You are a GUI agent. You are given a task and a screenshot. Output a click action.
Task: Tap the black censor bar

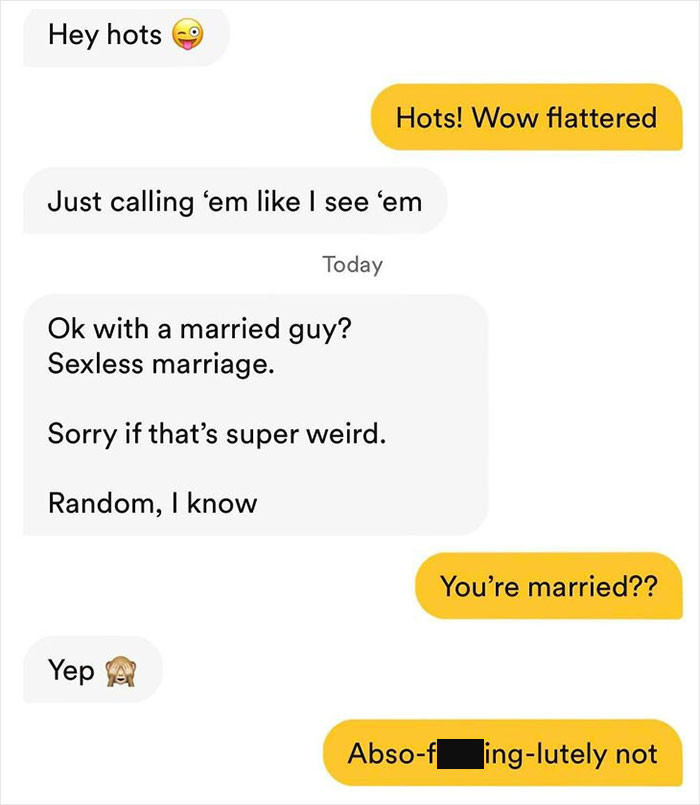460,754
